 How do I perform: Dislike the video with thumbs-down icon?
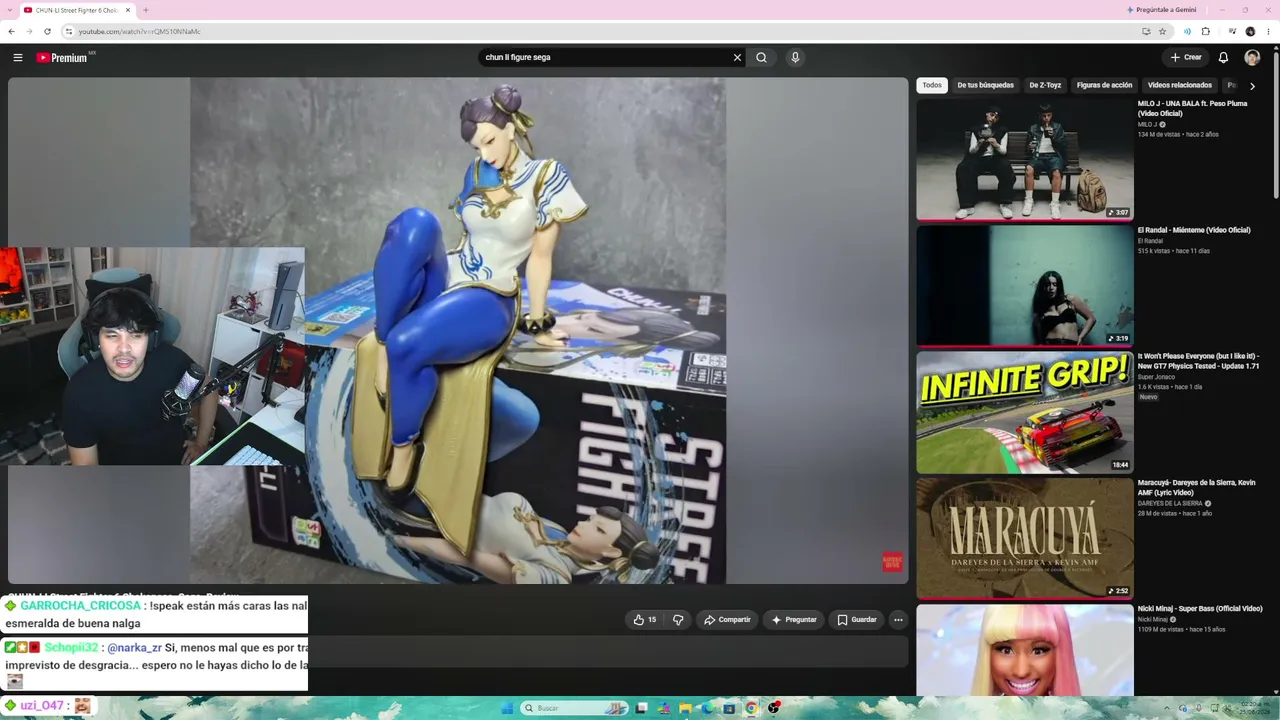678,620
